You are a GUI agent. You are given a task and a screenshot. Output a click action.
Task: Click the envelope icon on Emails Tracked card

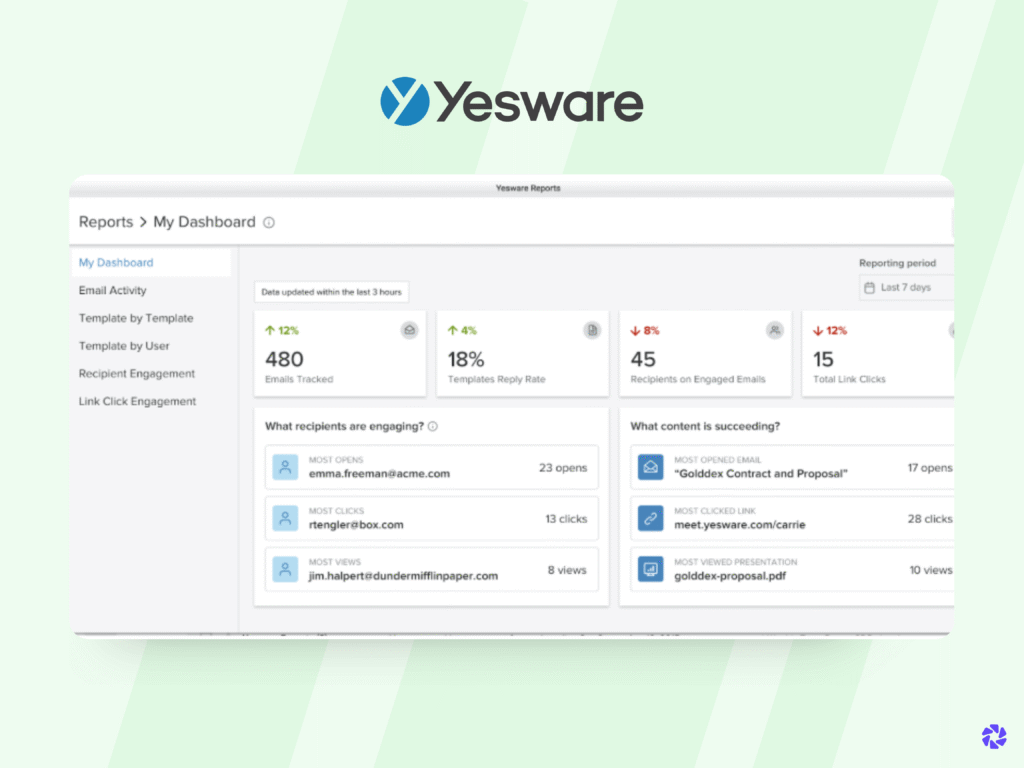[x=409, y=330]
